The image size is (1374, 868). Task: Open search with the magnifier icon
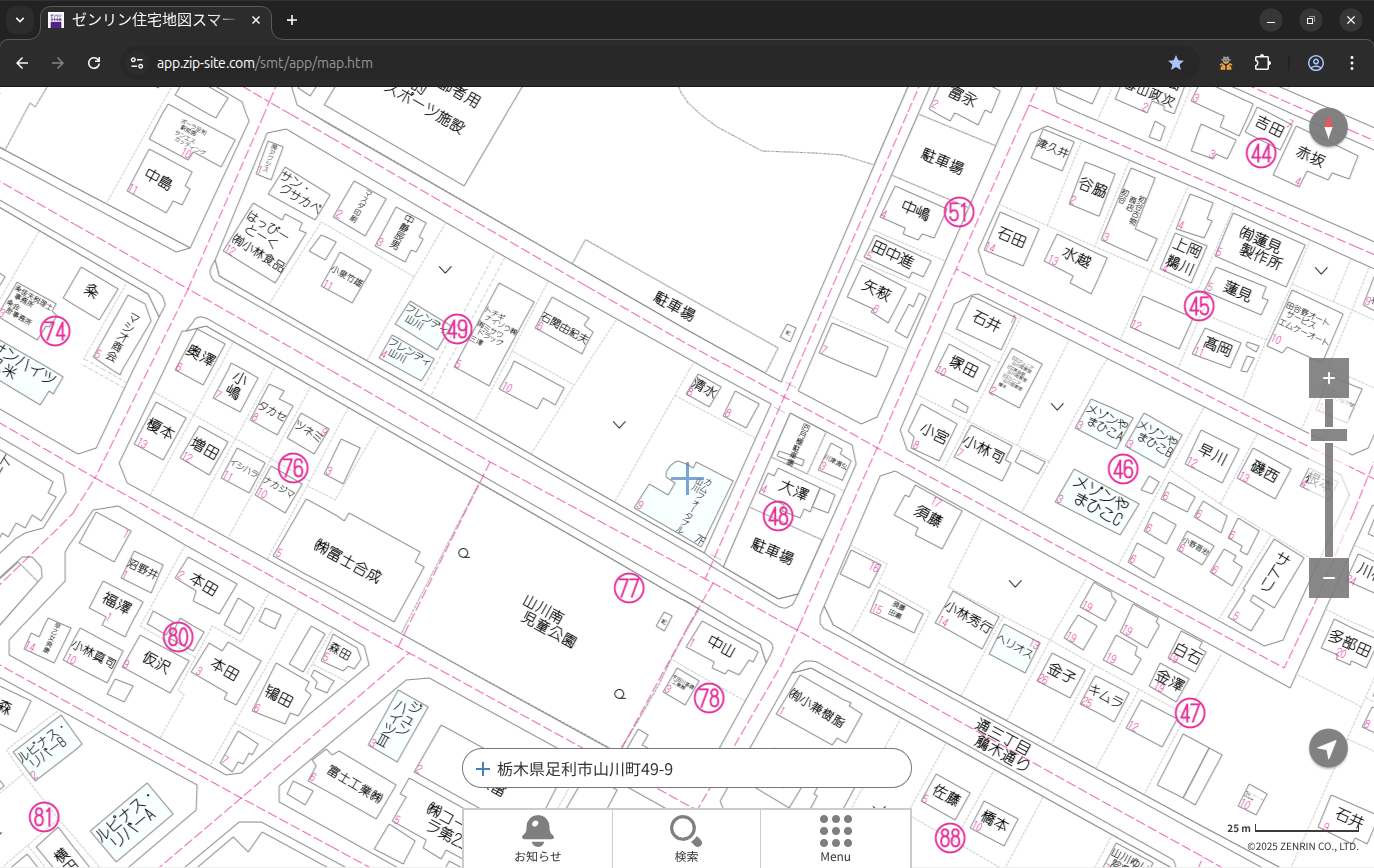[686, 838]
